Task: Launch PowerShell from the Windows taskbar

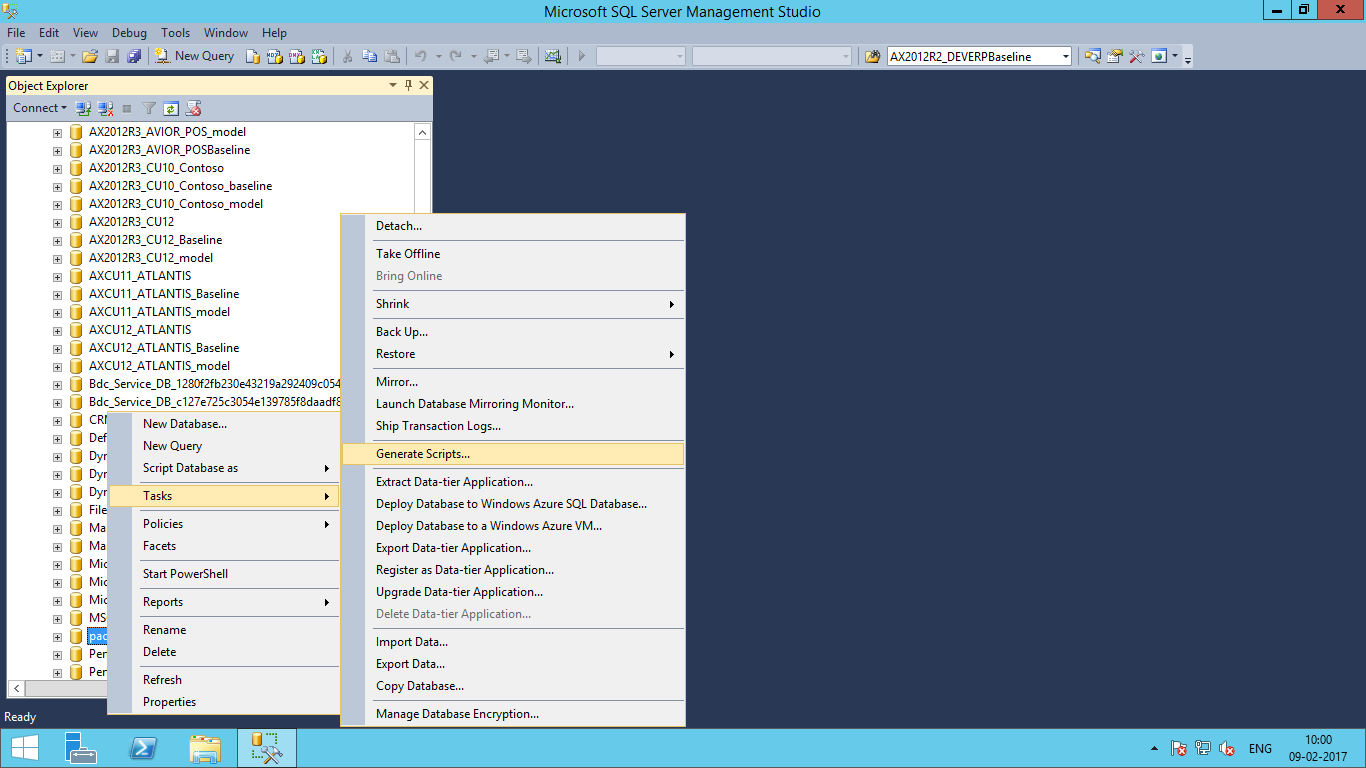Action: point(143,748)
